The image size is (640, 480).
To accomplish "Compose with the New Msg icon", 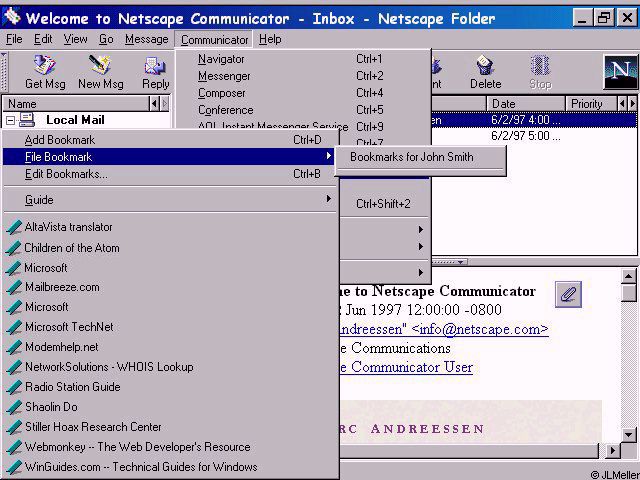I will tap(100, 65).
